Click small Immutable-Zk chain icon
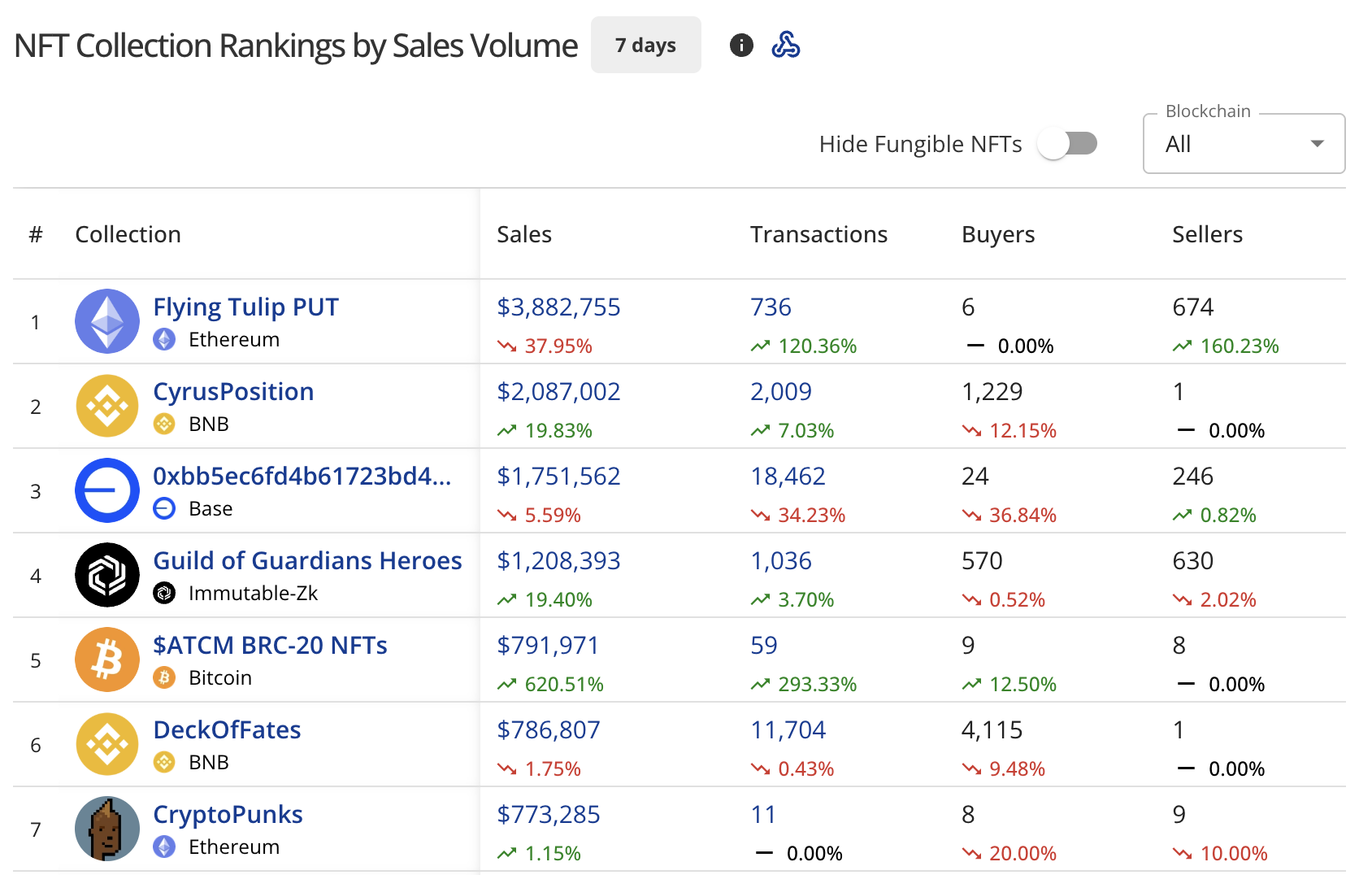The image size is (1372, 875). (164, 593)
